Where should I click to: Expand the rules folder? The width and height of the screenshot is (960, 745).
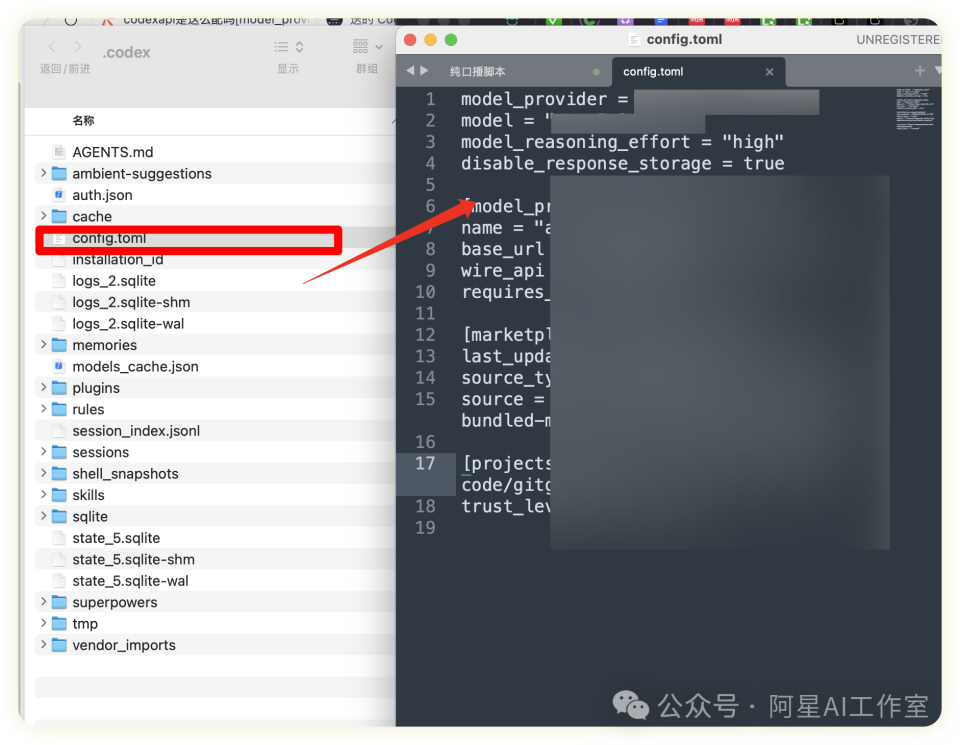(43, 409)
